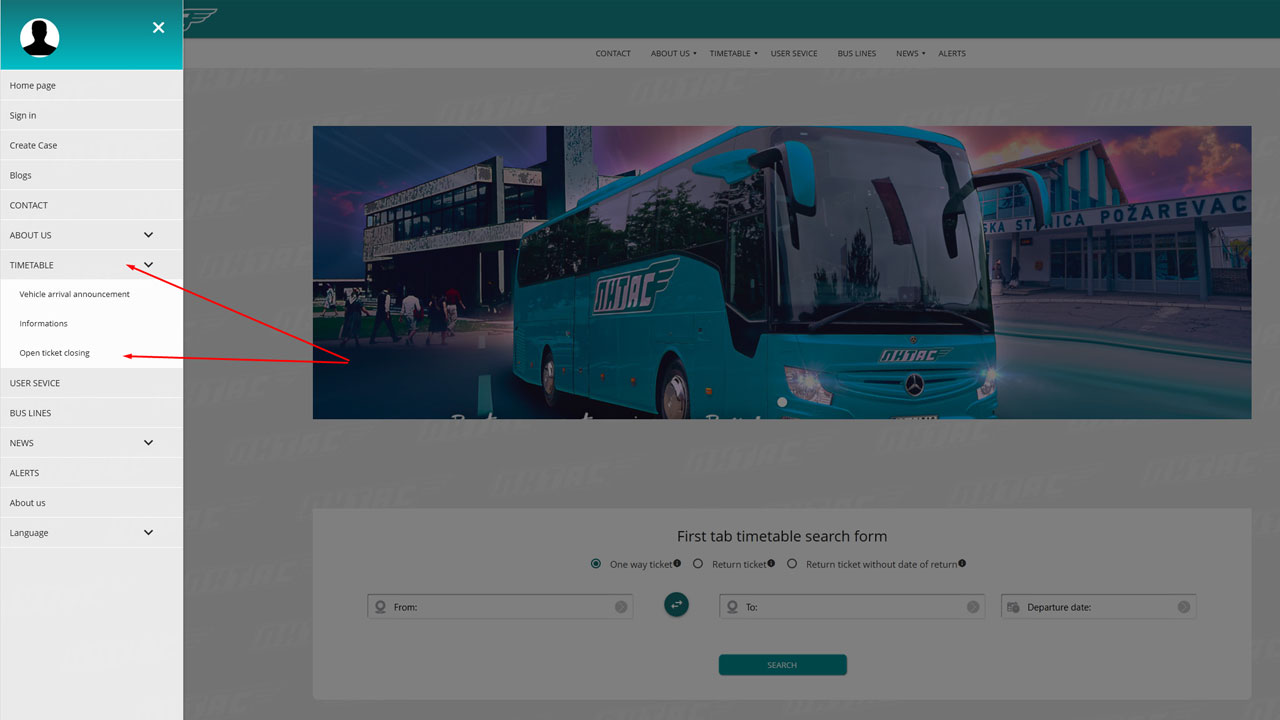Click ALERTS in top navigation

(952, 54)
